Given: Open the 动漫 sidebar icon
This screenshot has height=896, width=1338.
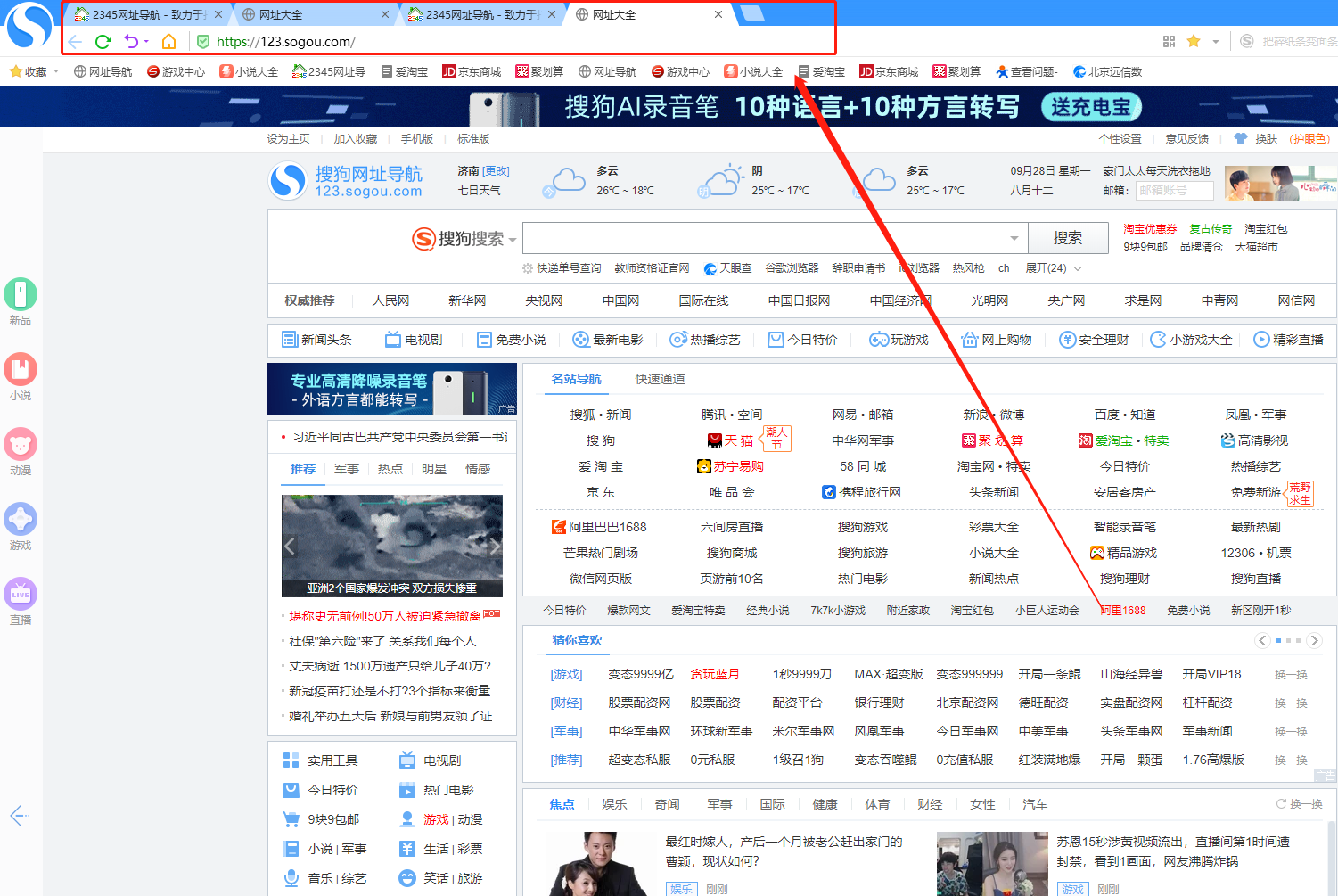Looking at the screenshot, I should [21, 445].
